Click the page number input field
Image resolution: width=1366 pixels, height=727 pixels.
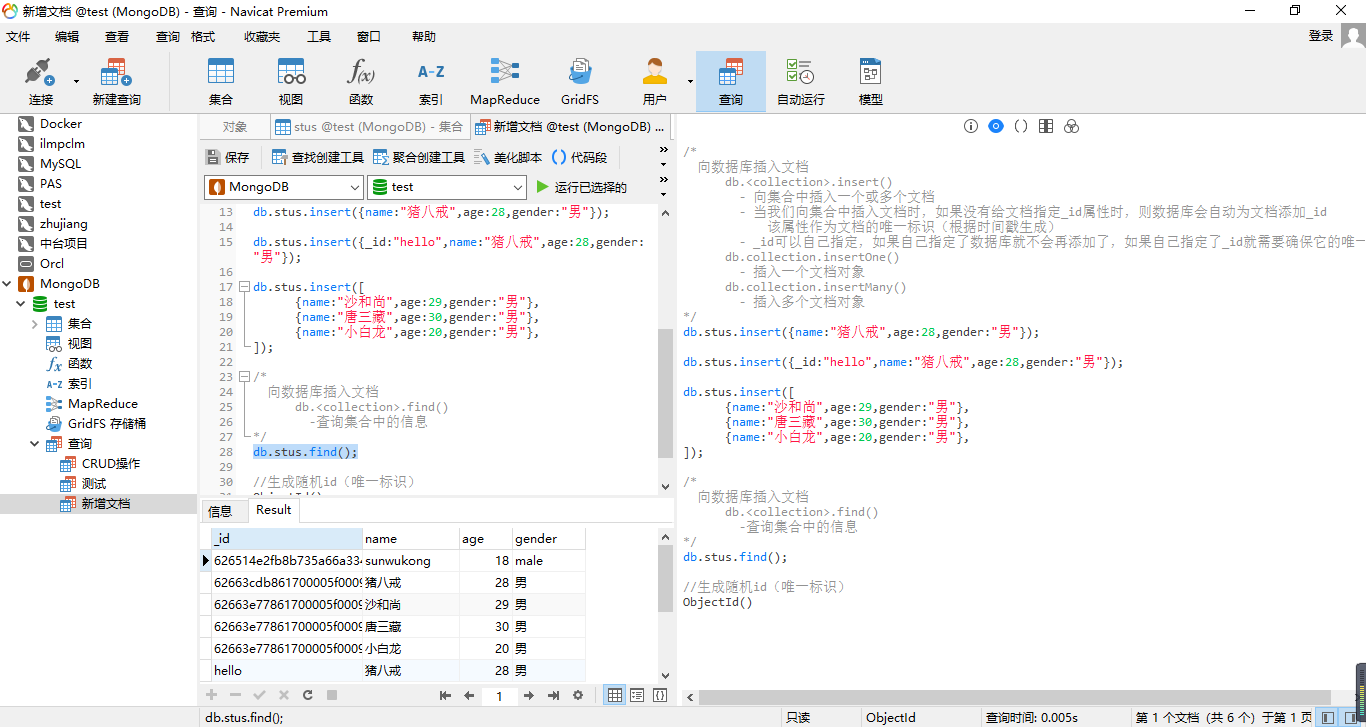tap(499, 696)
